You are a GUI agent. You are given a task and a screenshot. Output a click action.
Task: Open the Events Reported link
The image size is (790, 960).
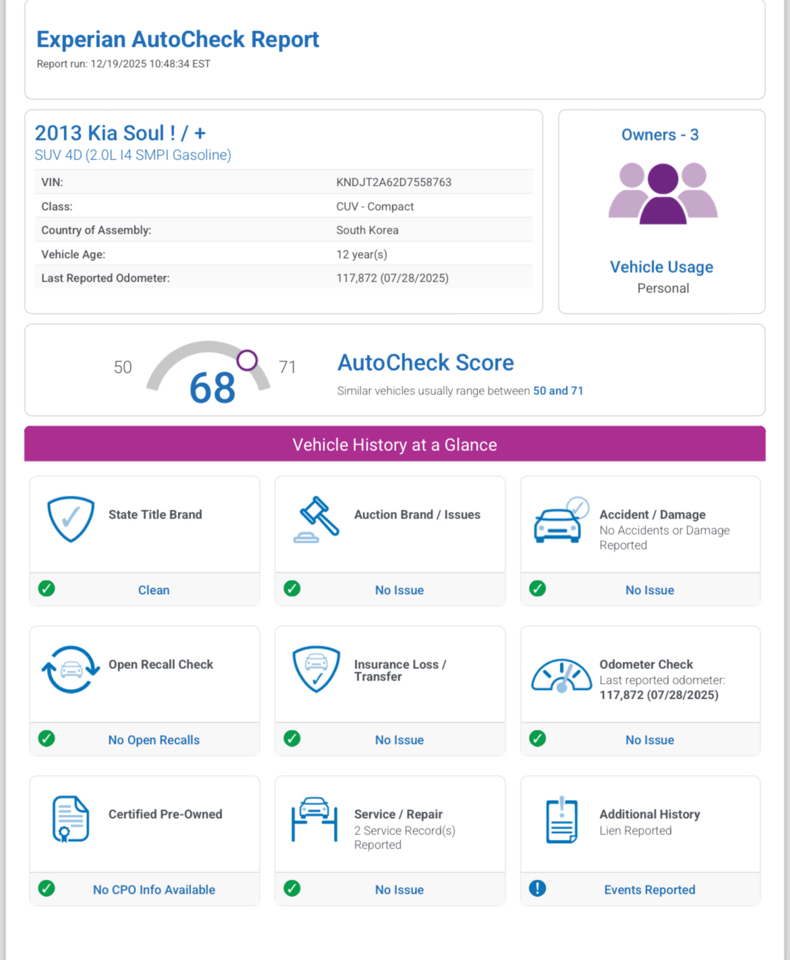(649, 890)
